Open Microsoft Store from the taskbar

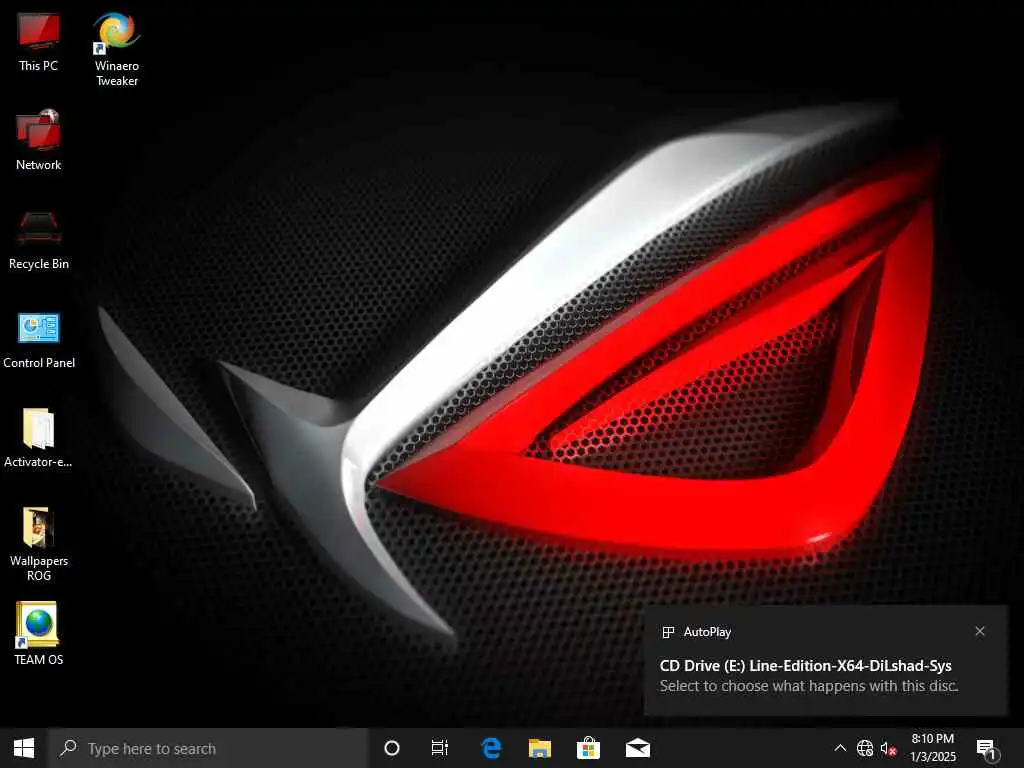coord(588,748)
